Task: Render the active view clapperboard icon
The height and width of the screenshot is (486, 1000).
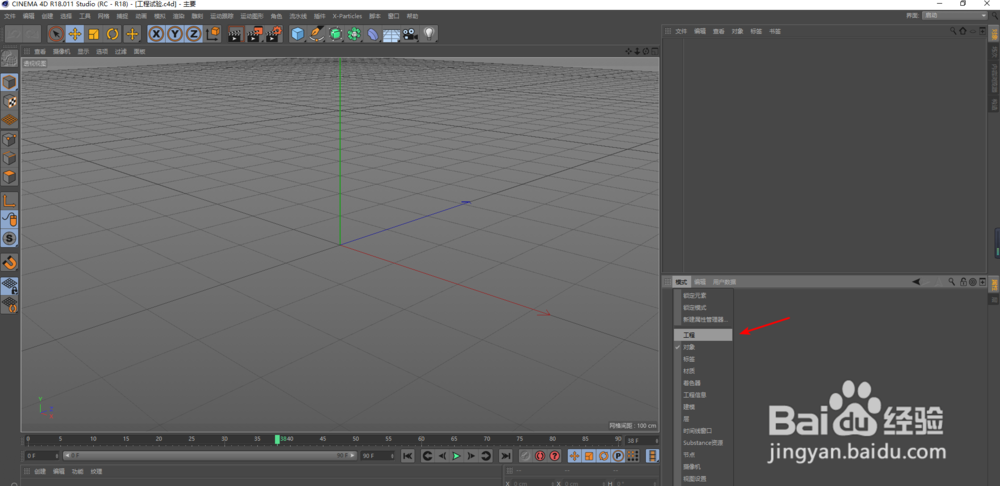Action: coord(235,34)
